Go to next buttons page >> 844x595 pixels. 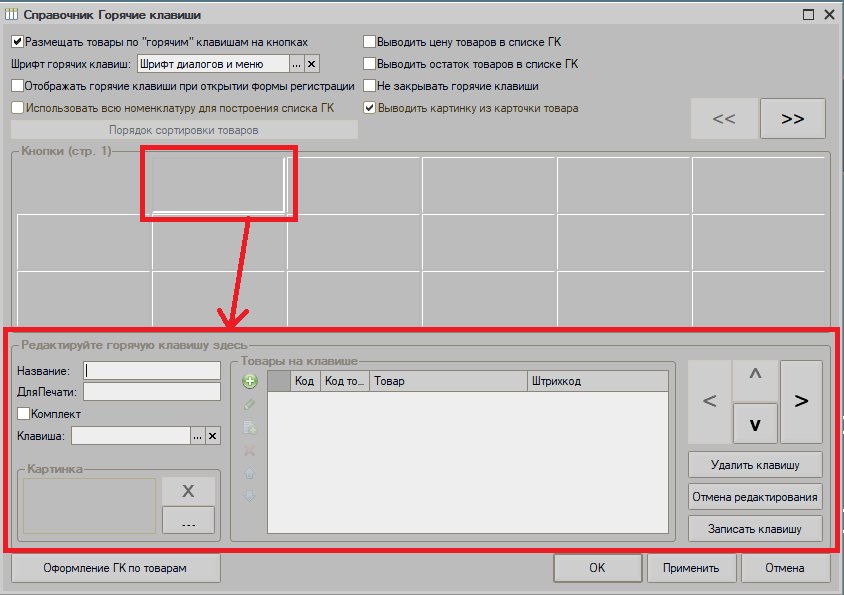[x=792, y=118]
